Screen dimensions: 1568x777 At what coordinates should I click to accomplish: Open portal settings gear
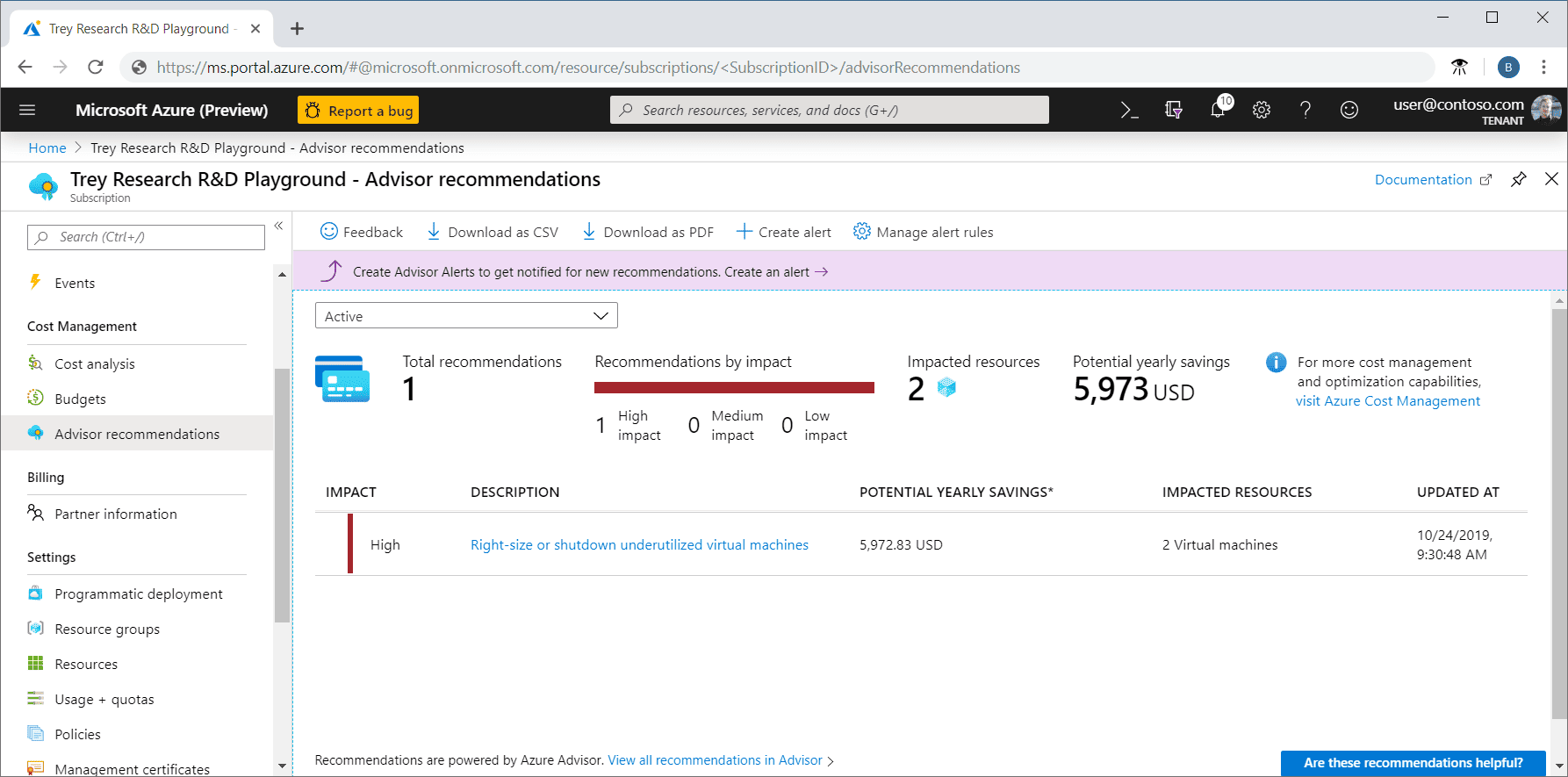point(1262,110)
